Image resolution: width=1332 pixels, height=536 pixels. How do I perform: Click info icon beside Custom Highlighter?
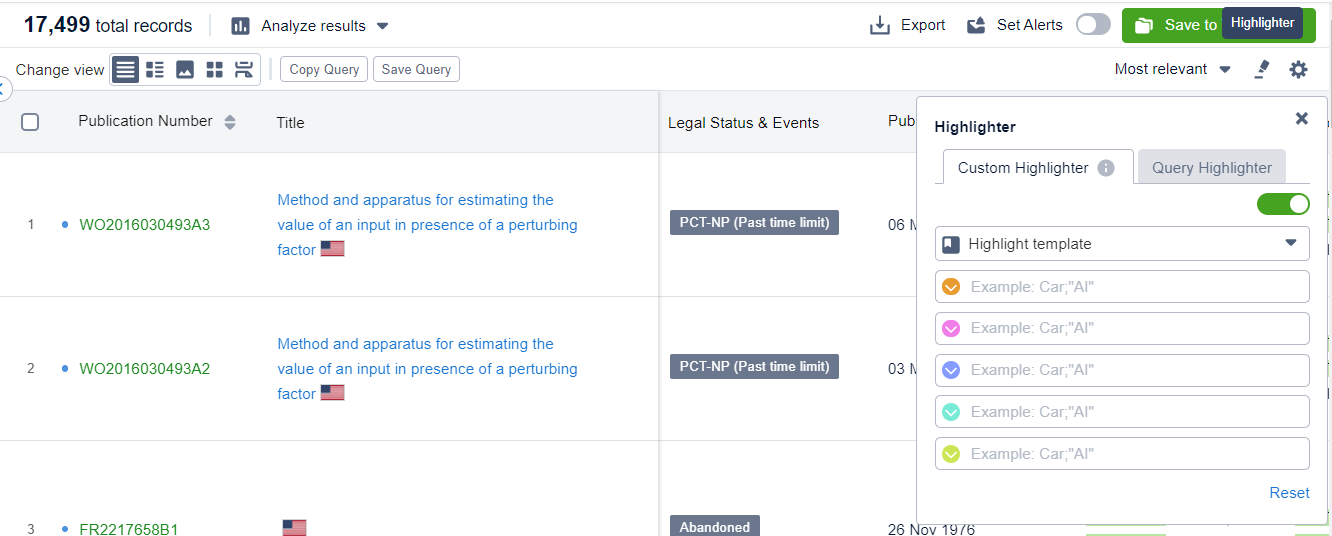tap(1106, 168)
